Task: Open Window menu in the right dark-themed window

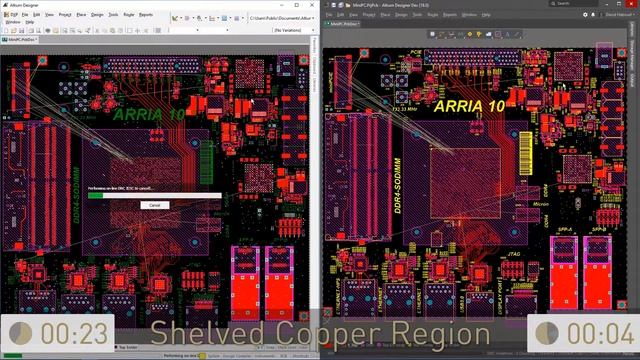Action: 469,15
